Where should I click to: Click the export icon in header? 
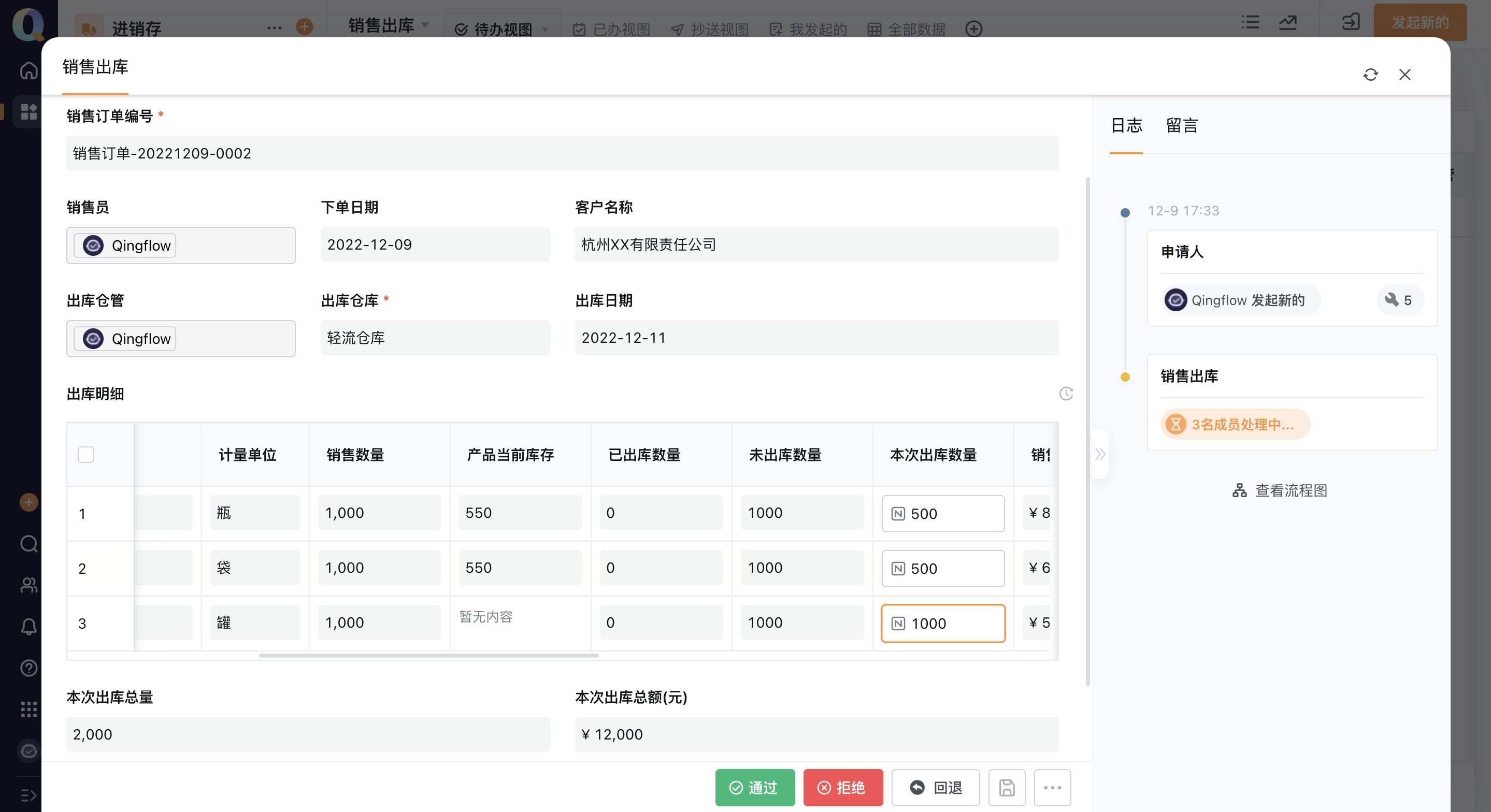click(x=1351, y=23)
